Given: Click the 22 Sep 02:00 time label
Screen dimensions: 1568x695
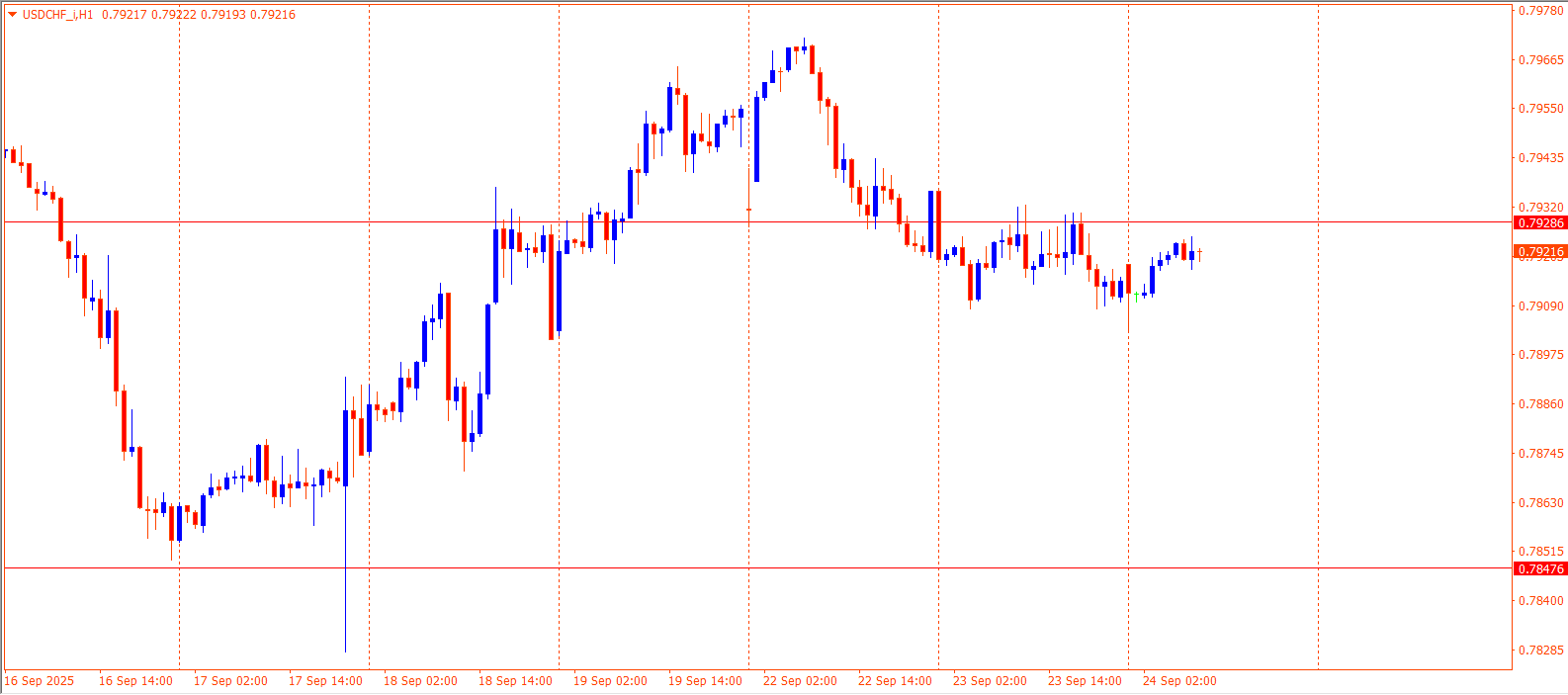Looking at the screenshot, I should click(800, 681).
